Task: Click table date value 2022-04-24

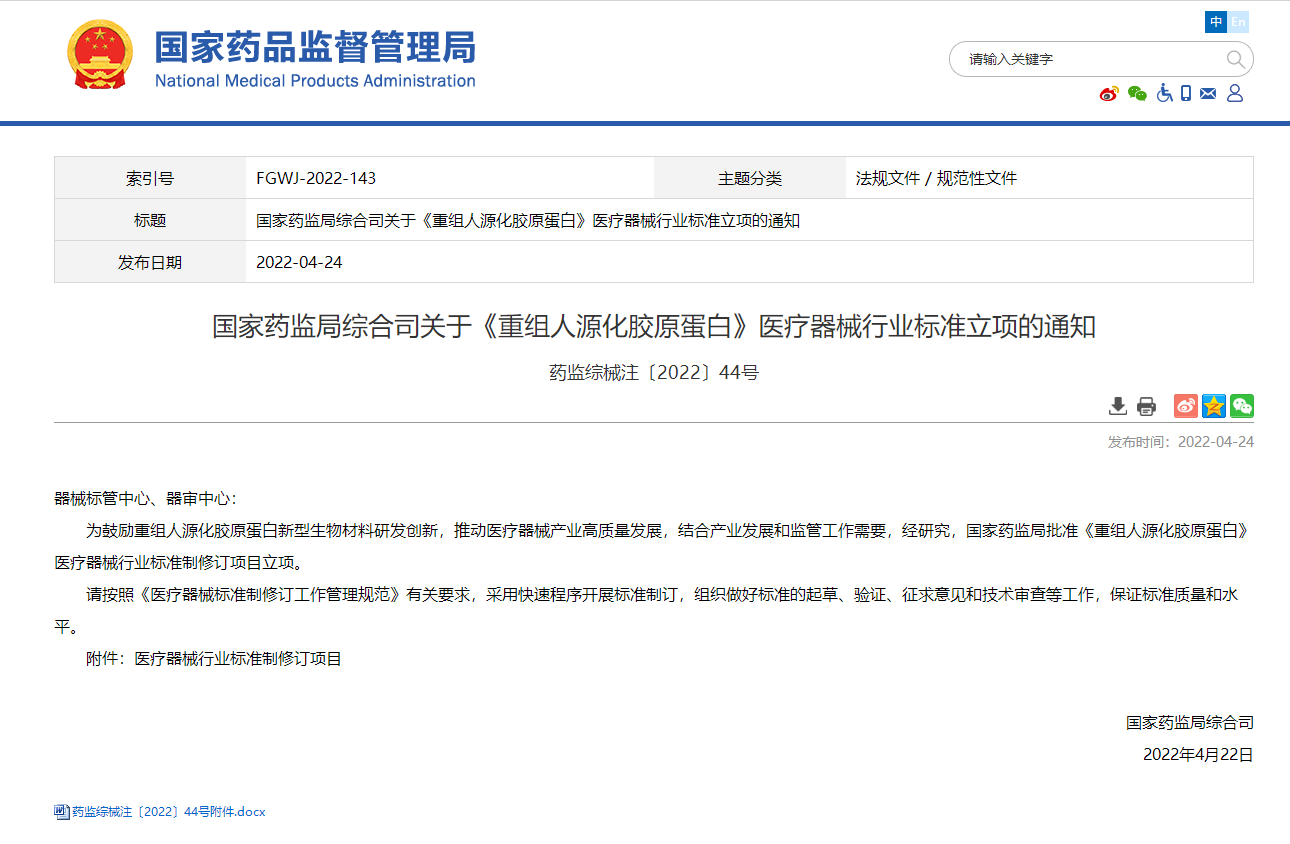Action: click(299, 263)
